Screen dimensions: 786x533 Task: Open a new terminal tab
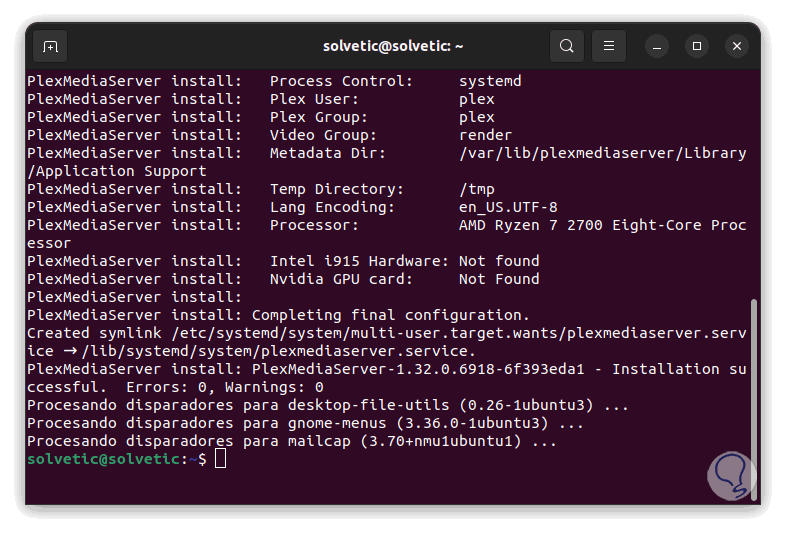click(x=50, y=46)
